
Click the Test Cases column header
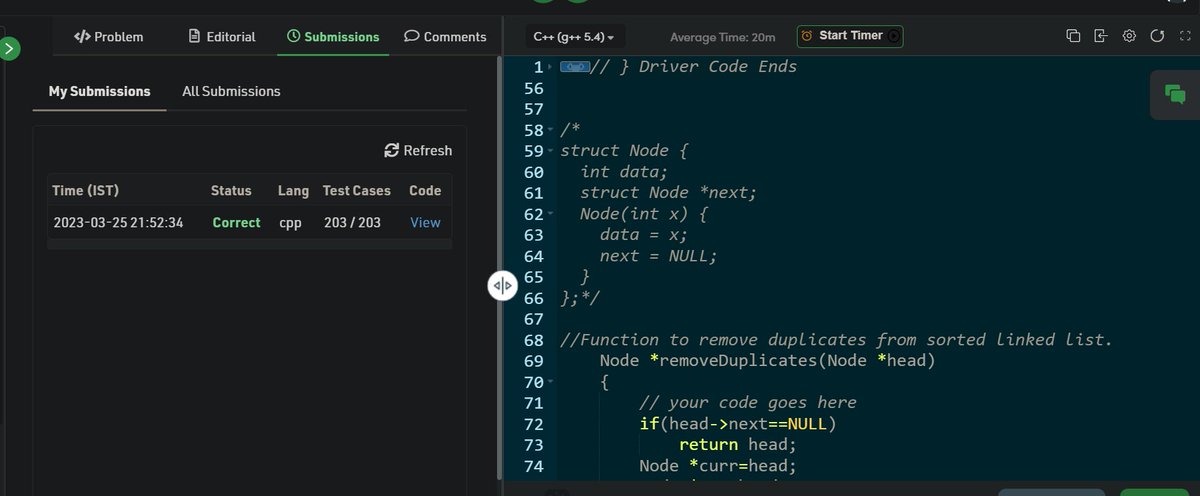356,190
